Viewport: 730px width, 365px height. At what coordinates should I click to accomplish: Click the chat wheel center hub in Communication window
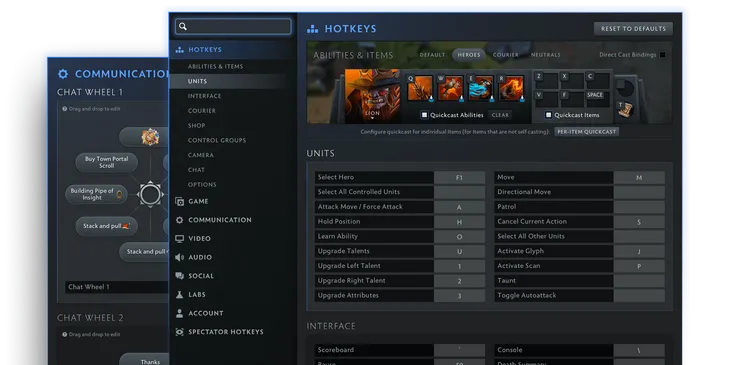(150, 194)
